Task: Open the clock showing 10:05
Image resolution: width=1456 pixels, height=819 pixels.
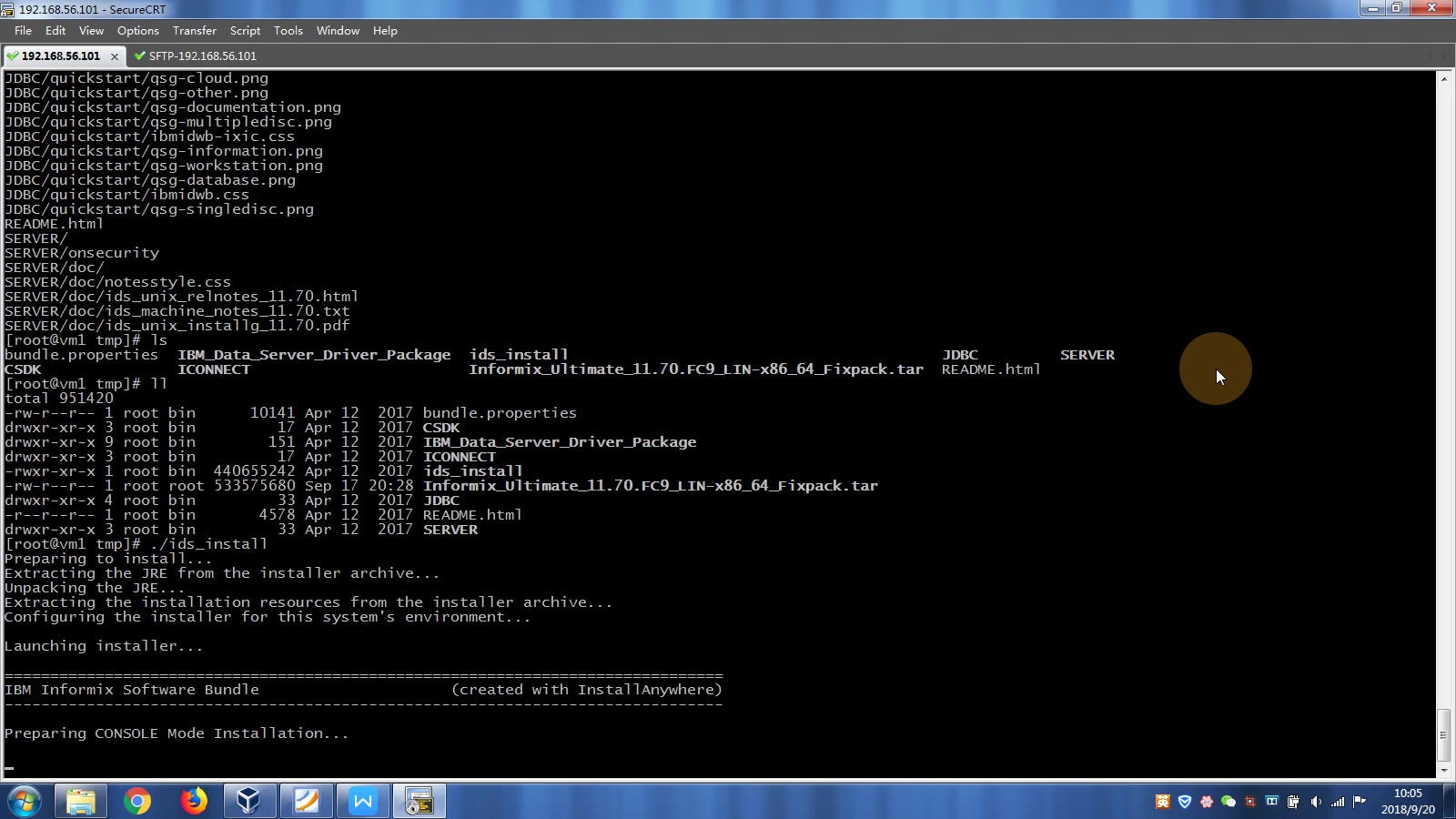Action: [1408, 801]
